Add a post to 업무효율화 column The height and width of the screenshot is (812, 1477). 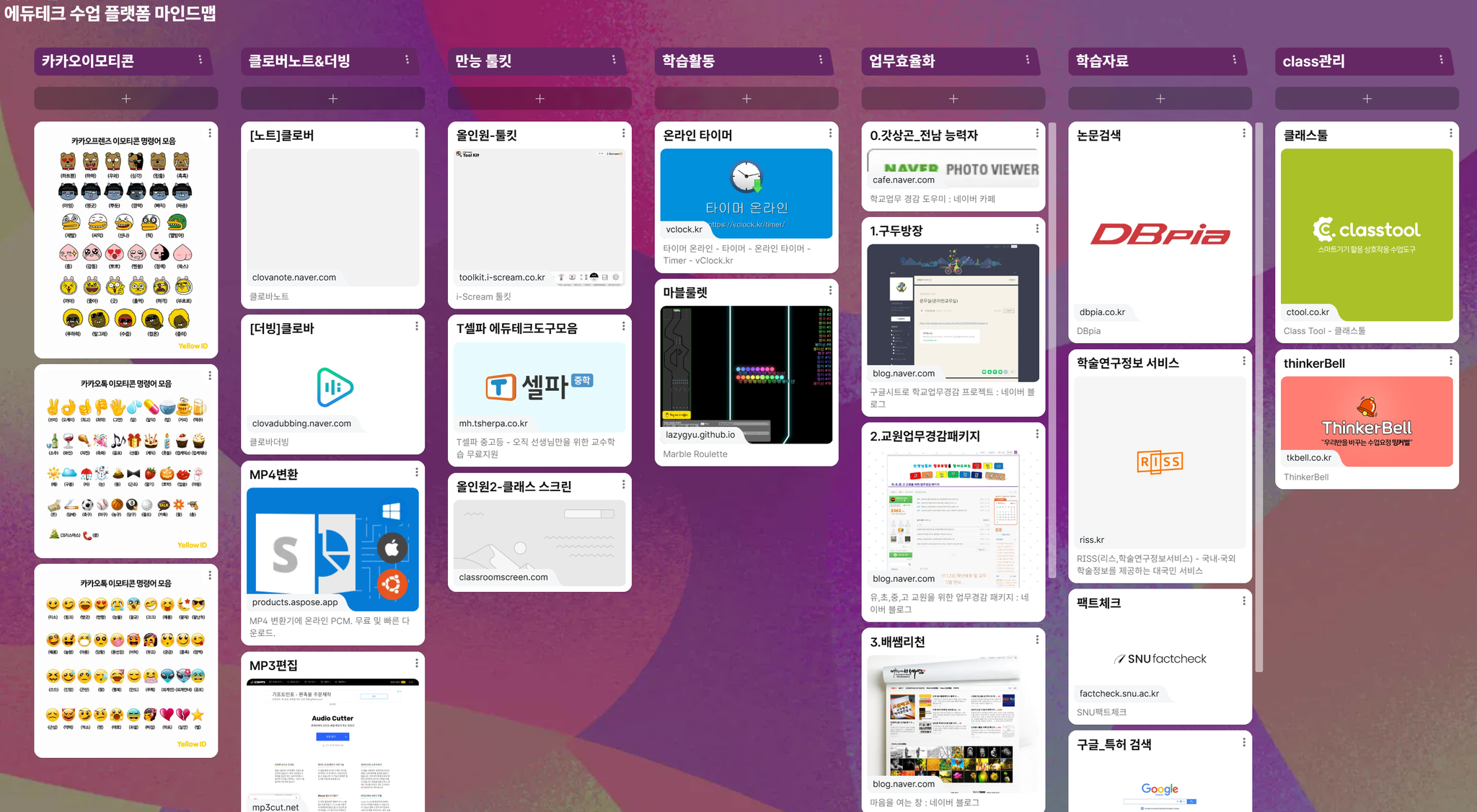coord(953,98)
